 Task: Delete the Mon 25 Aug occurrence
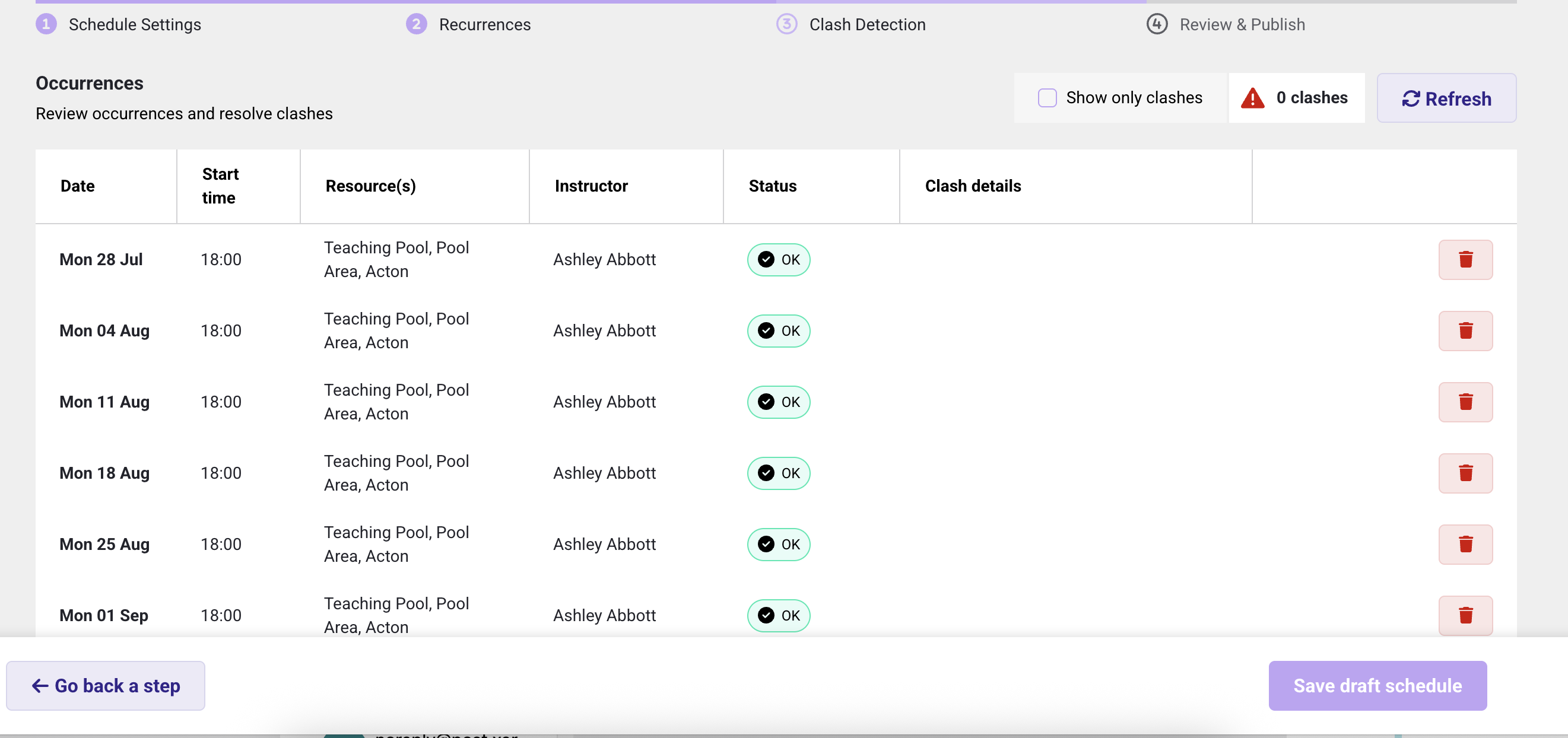point(1465,544)
